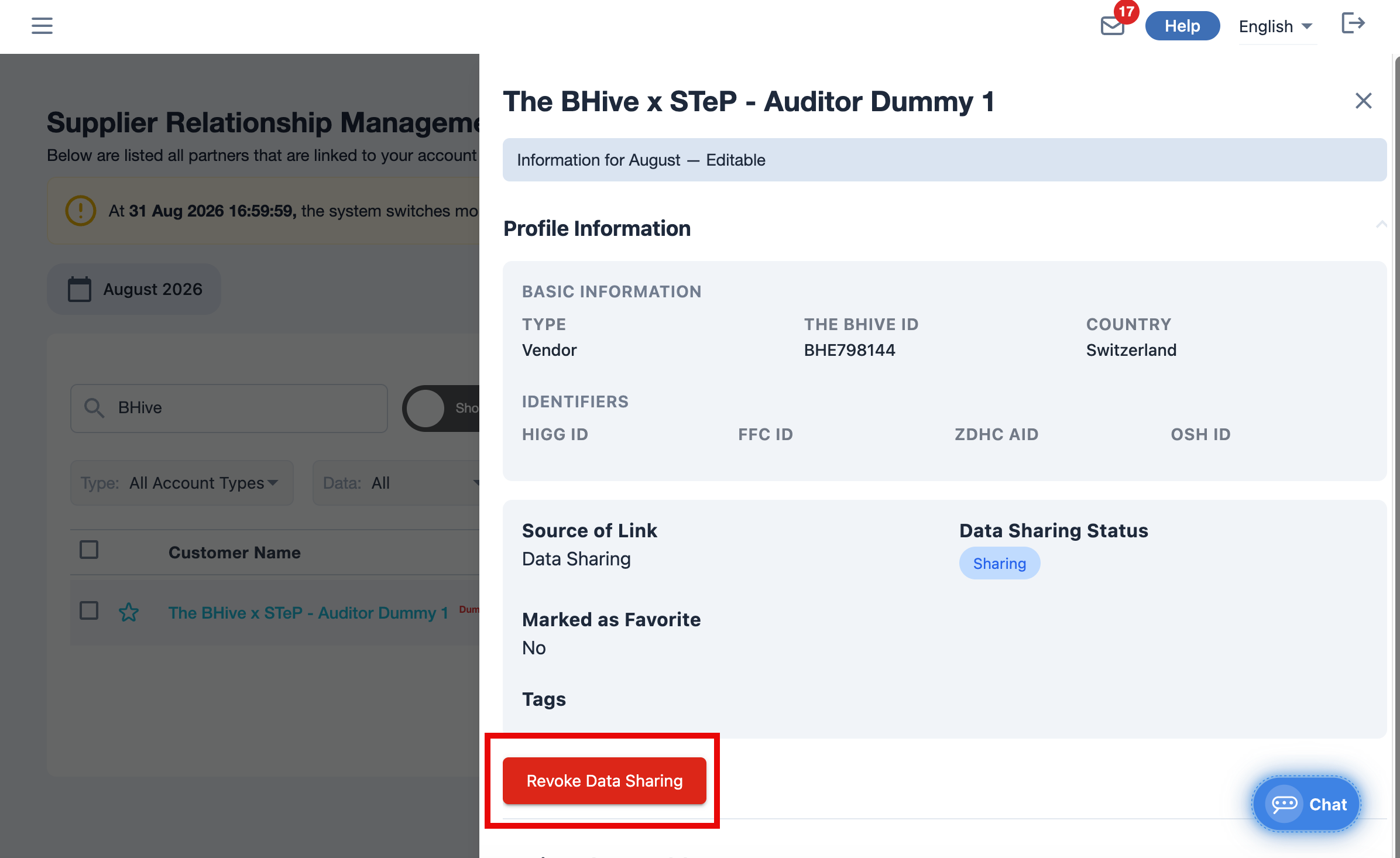Viewport: 1400px width, 858px height.
Task: Open the August 2026 period picker
Action: tap(134, 289)
